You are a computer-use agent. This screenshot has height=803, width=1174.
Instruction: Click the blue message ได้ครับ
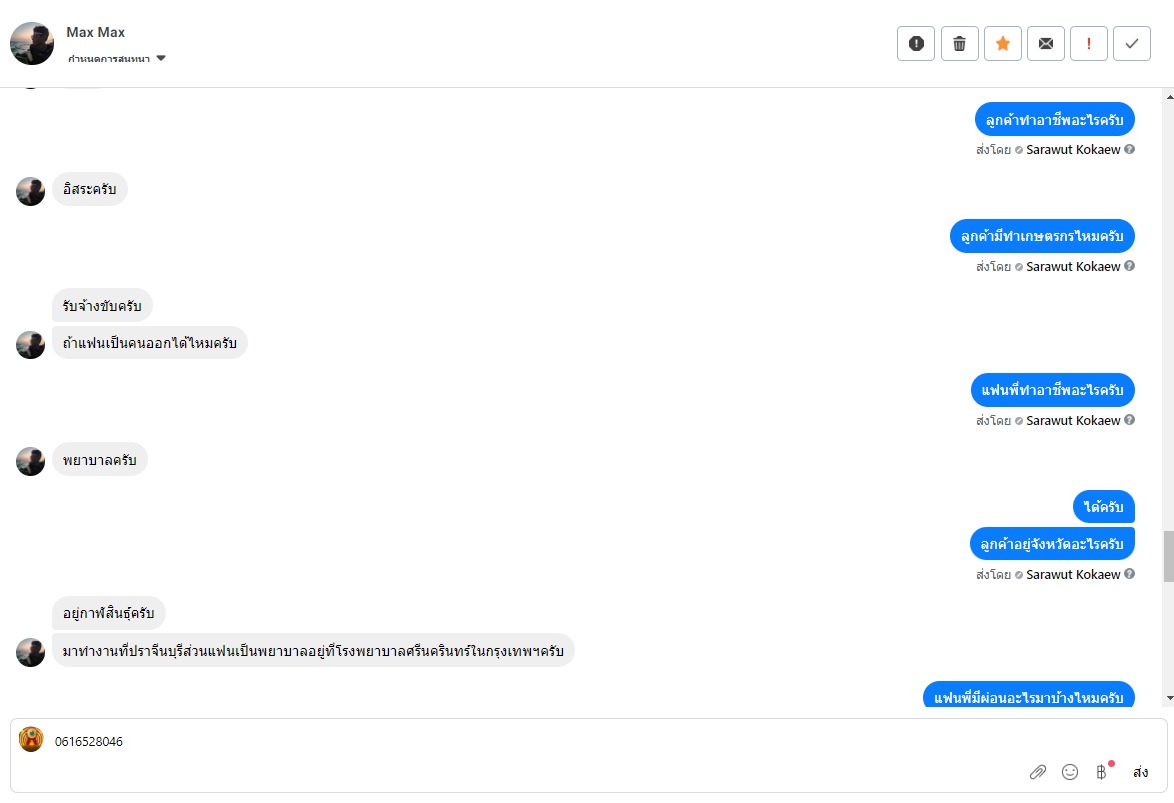[1104, 506]
